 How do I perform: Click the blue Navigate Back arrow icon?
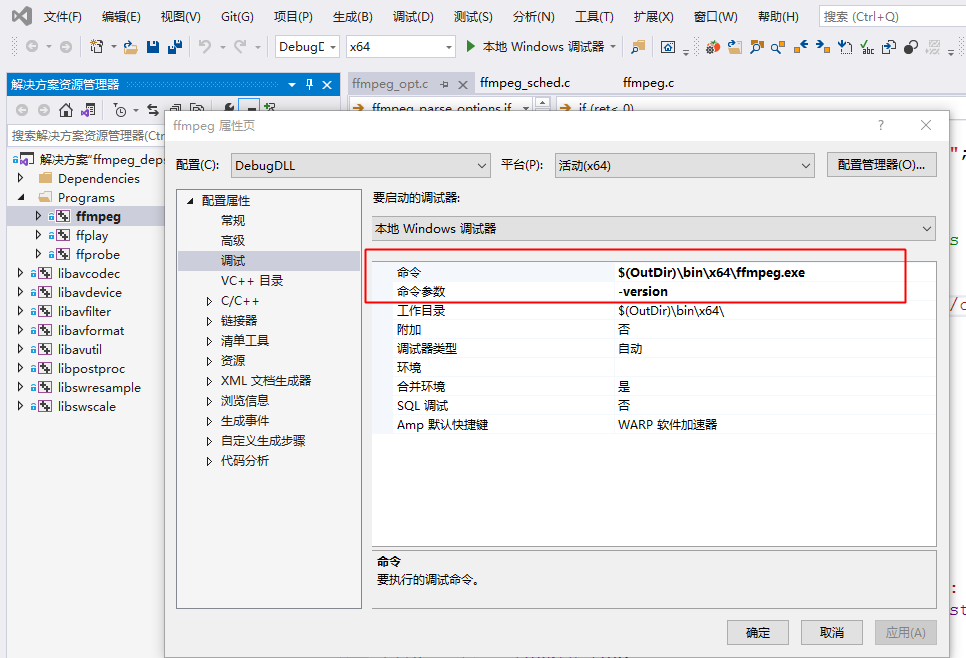800,47
